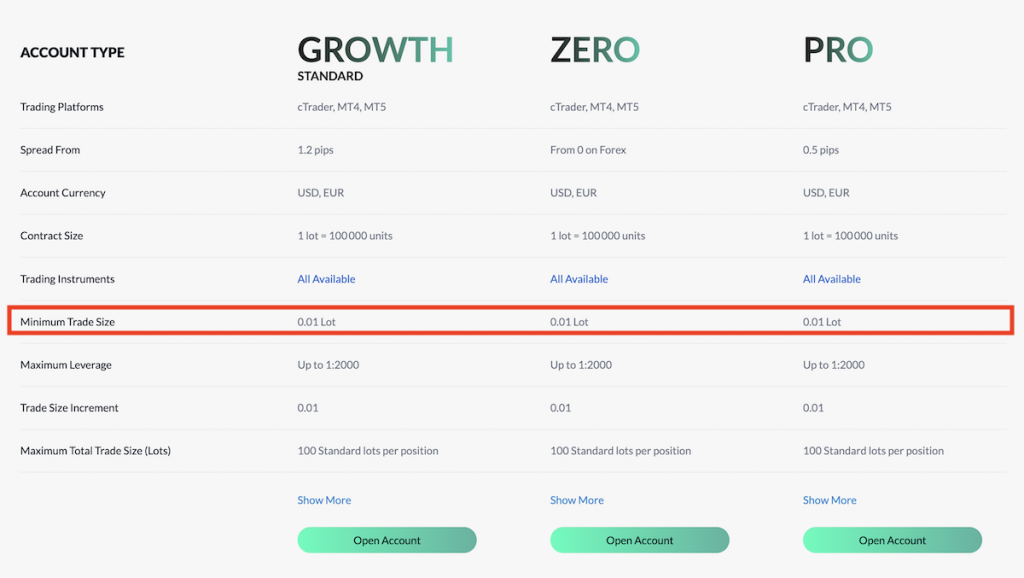Click the Trading Platforms row label
Image resolution: width=1024 pixels, height=578 pixels.
coord(61,107)
